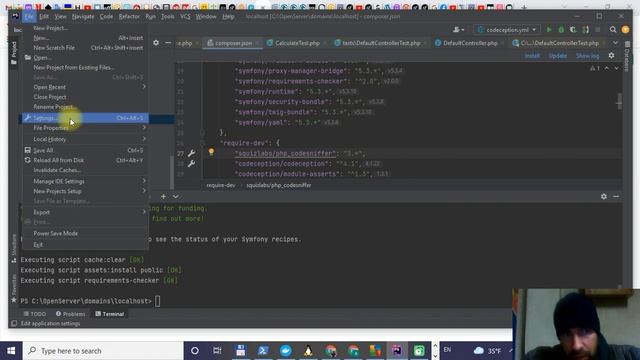This screenshot has height=360, width=640.
Task: Click the wrench gutter icon on line 27
Action: coord(191,153)
